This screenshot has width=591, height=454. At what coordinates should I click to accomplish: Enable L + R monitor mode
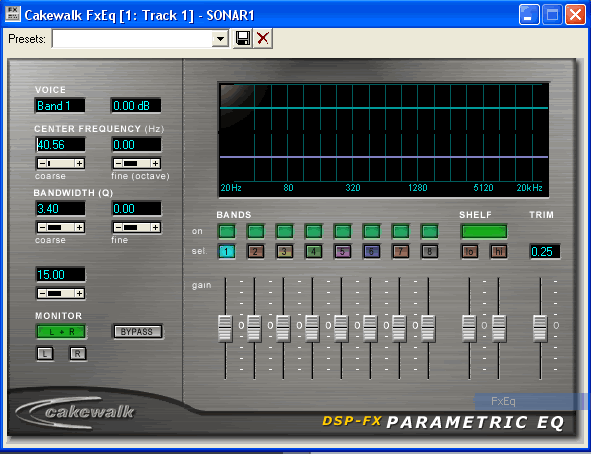(x=61, y=332)
